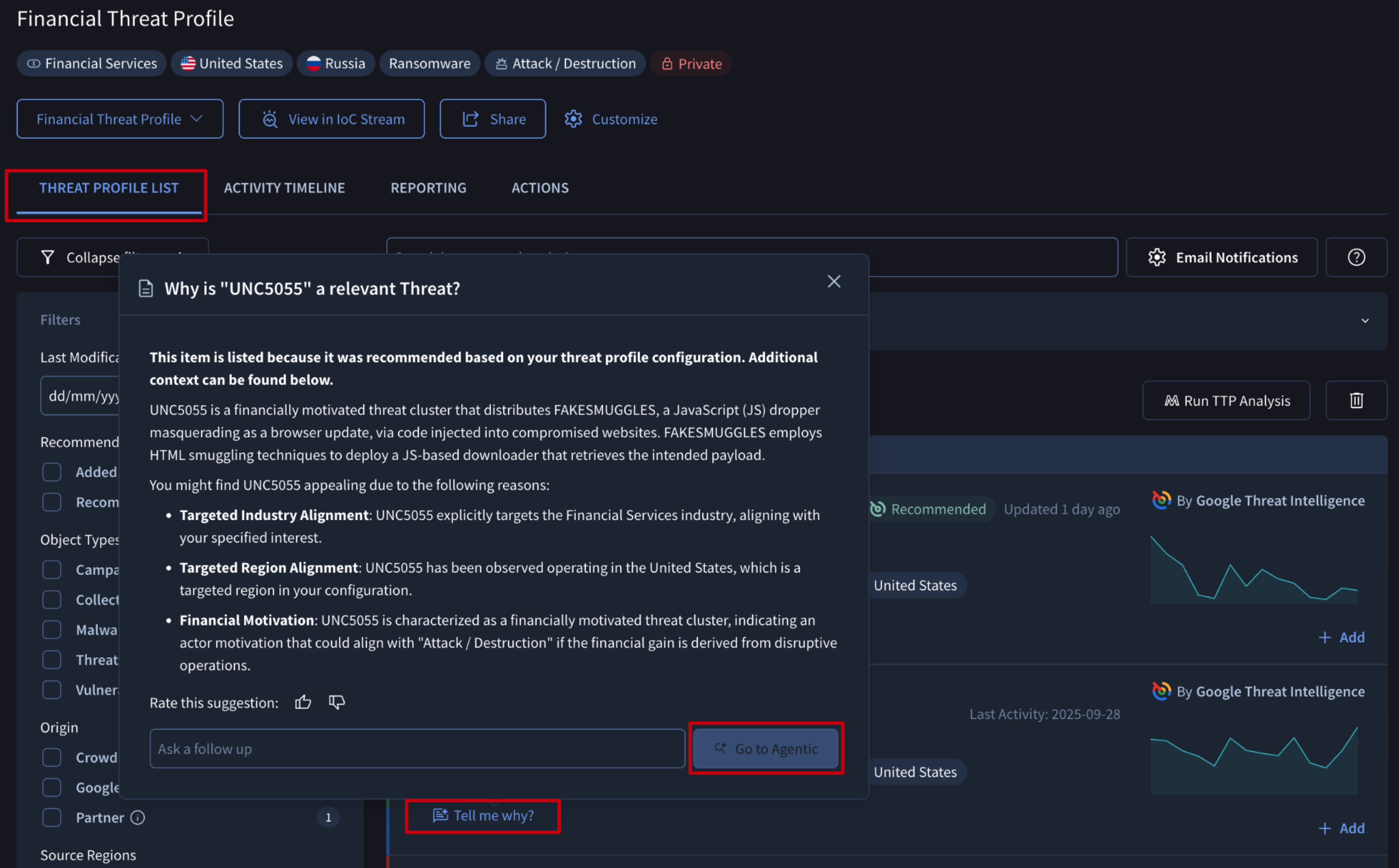The height and width of the screenshot is (868, 1399).
Task: Click the Share button
Action: point(493,119)
